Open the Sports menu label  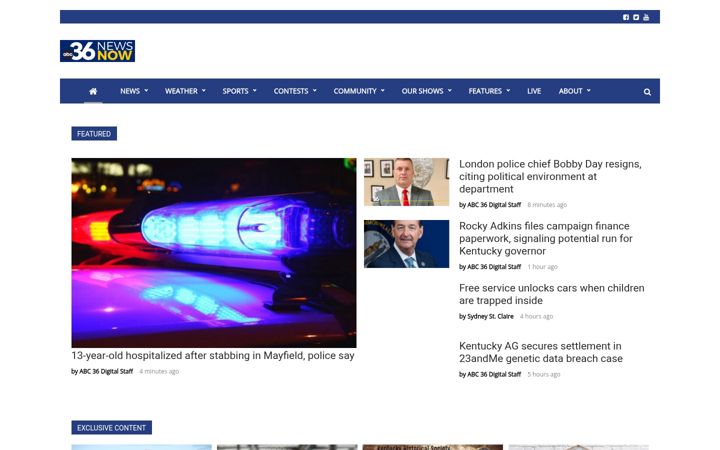pyautogui.click(x=236, y=91)
